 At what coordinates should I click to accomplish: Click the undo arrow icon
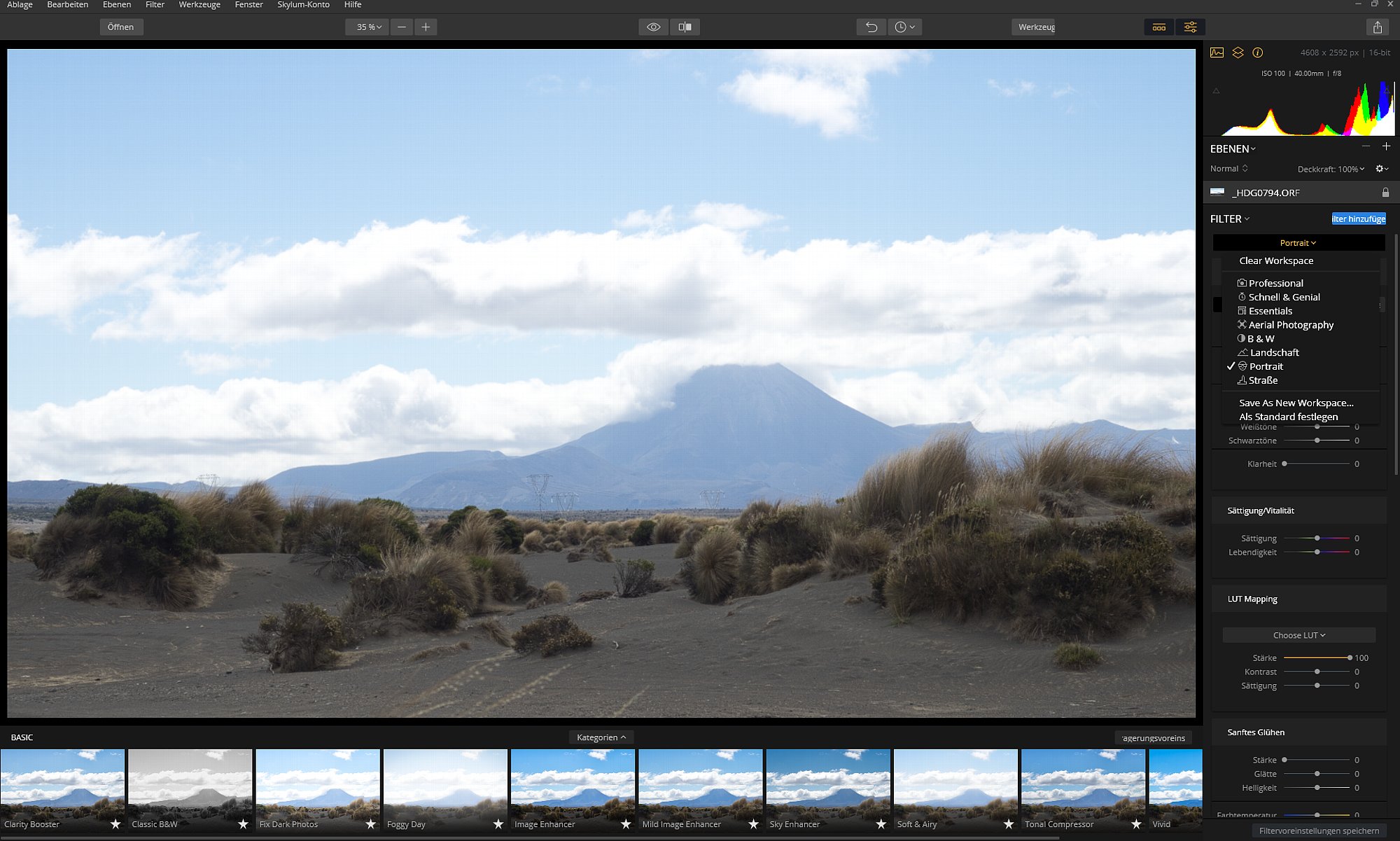[871, 27]
